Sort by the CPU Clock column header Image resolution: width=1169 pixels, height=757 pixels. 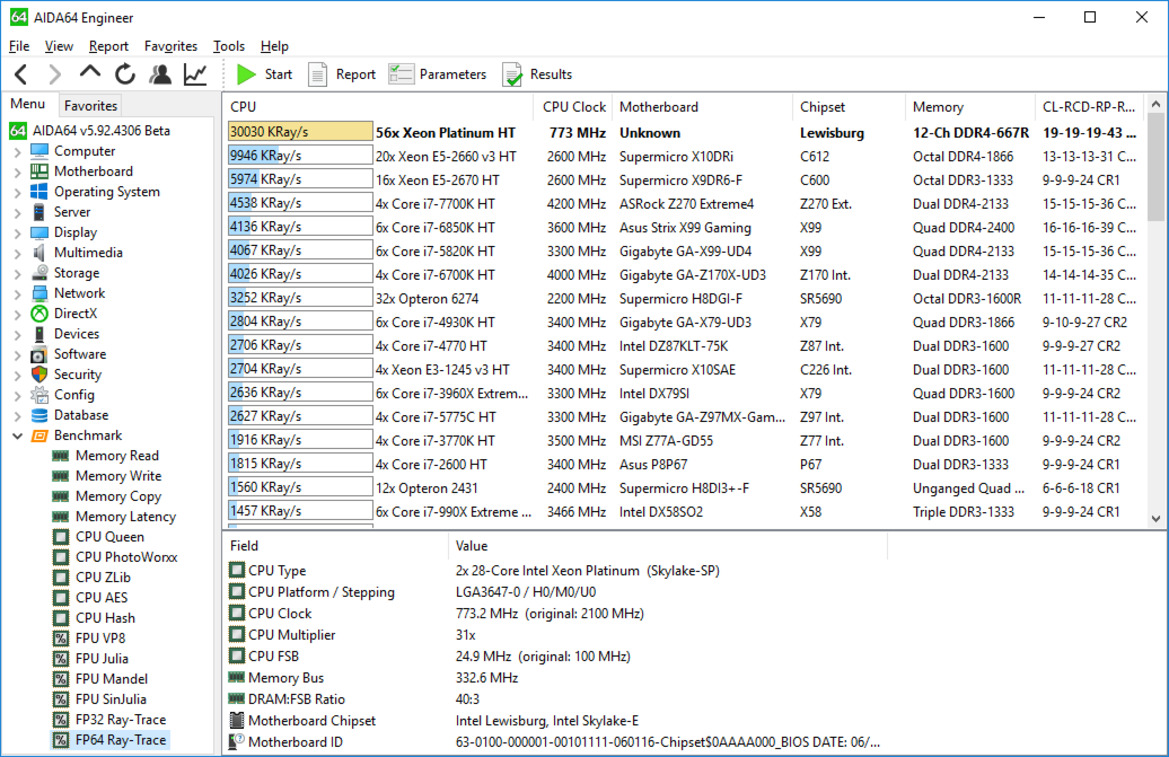[573, 107]
